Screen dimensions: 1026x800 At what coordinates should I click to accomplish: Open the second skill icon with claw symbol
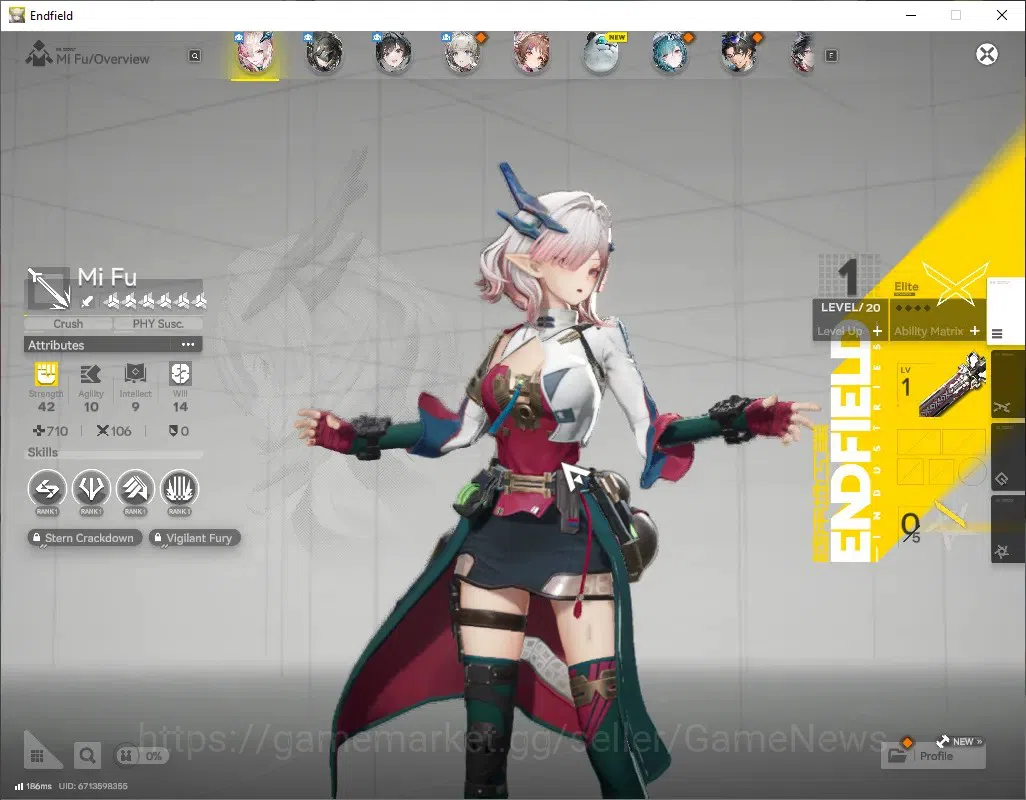pos(91,489)
